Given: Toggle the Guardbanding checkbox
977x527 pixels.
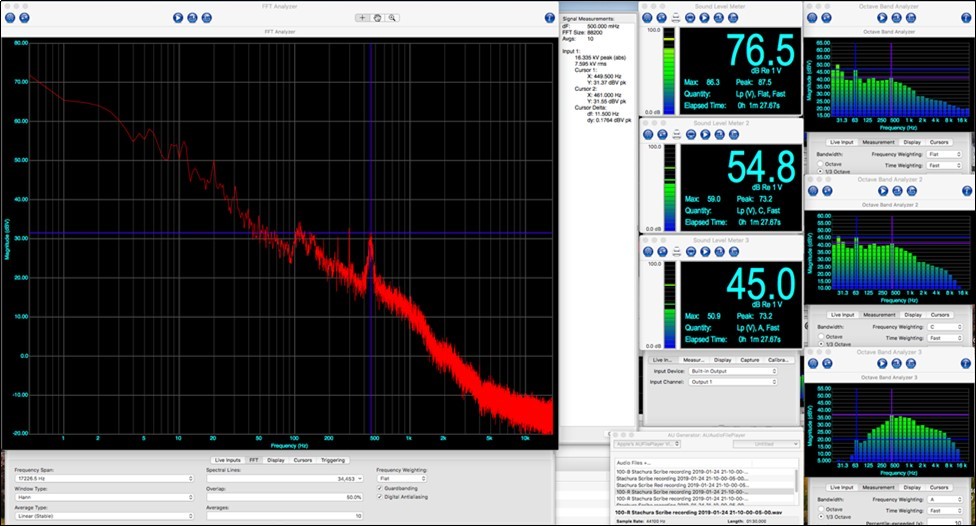Looking at the screenshot, I should [x=380, y=489].
